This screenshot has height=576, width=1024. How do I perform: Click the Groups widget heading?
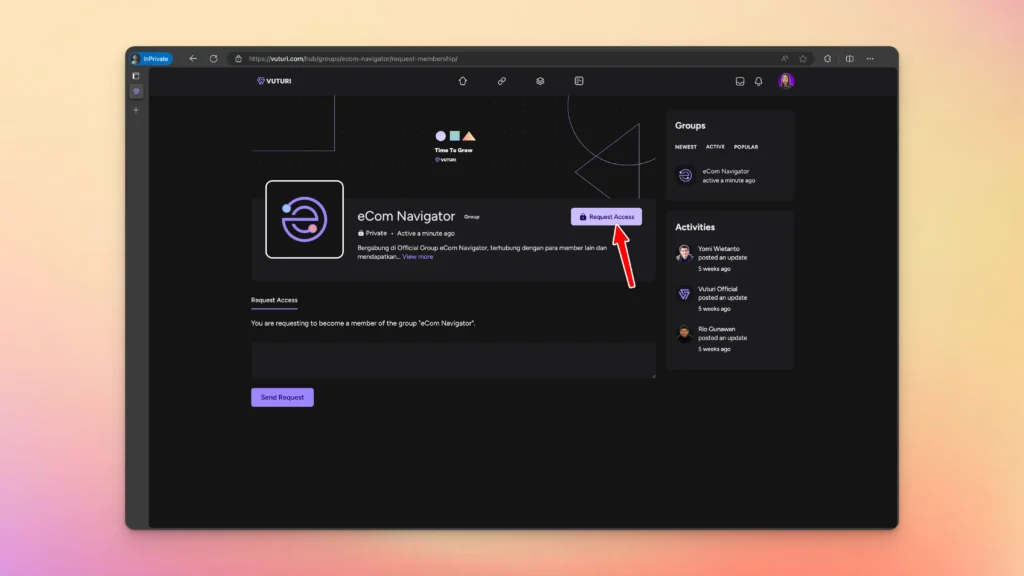click(x=690, y=125)
